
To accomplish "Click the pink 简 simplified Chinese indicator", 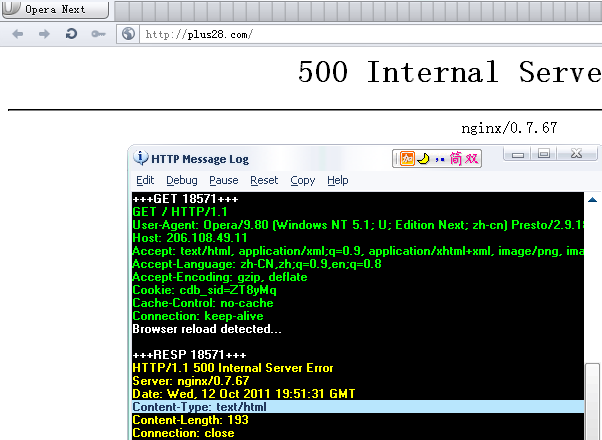I will [455, 159].
